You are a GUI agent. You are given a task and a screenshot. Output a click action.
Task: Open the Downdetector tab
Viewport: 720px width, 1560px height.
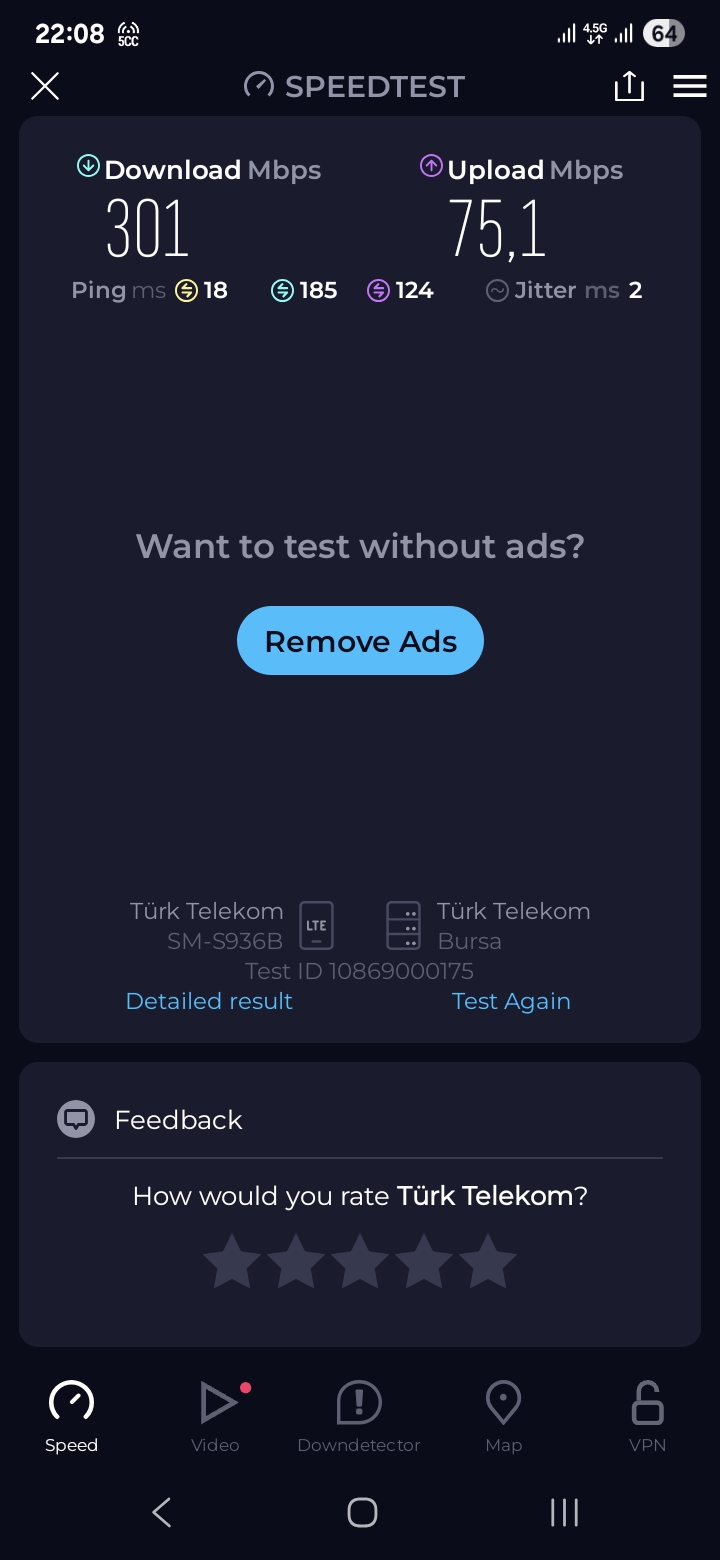tap(359, 1417)
